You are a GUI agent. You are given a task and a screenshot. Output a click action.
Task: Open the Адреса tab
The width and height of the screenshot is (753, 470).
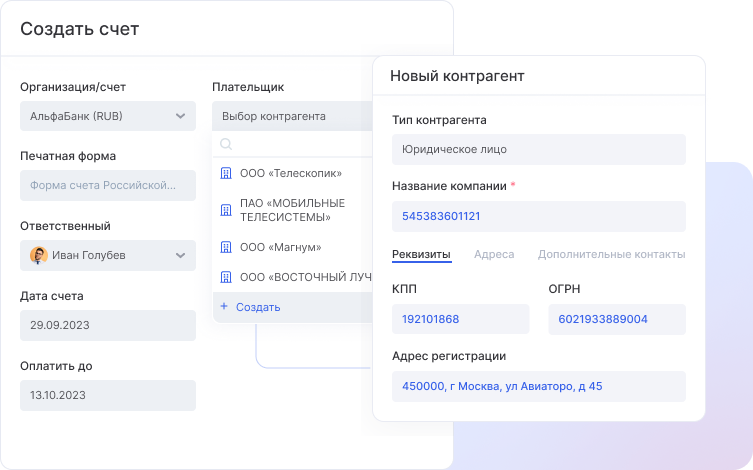(x=494, y=254)
